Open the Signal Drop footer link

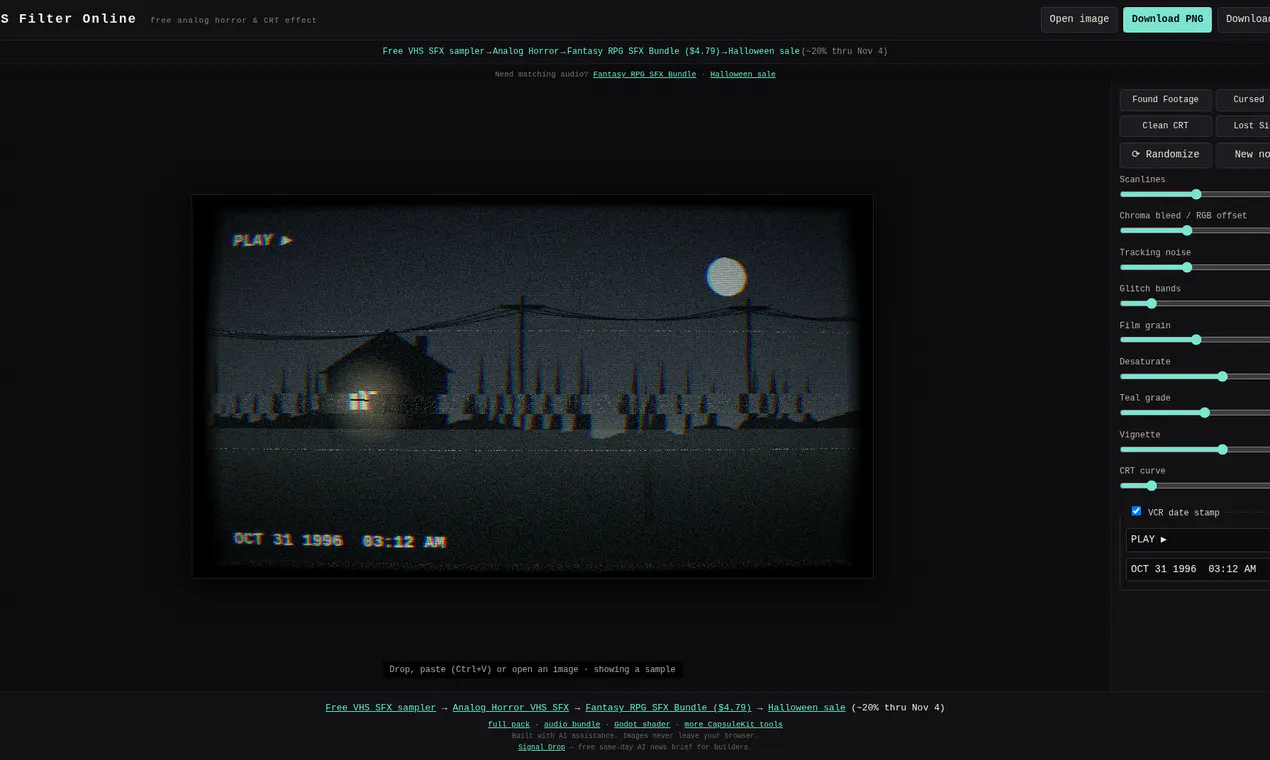point(541,747)
